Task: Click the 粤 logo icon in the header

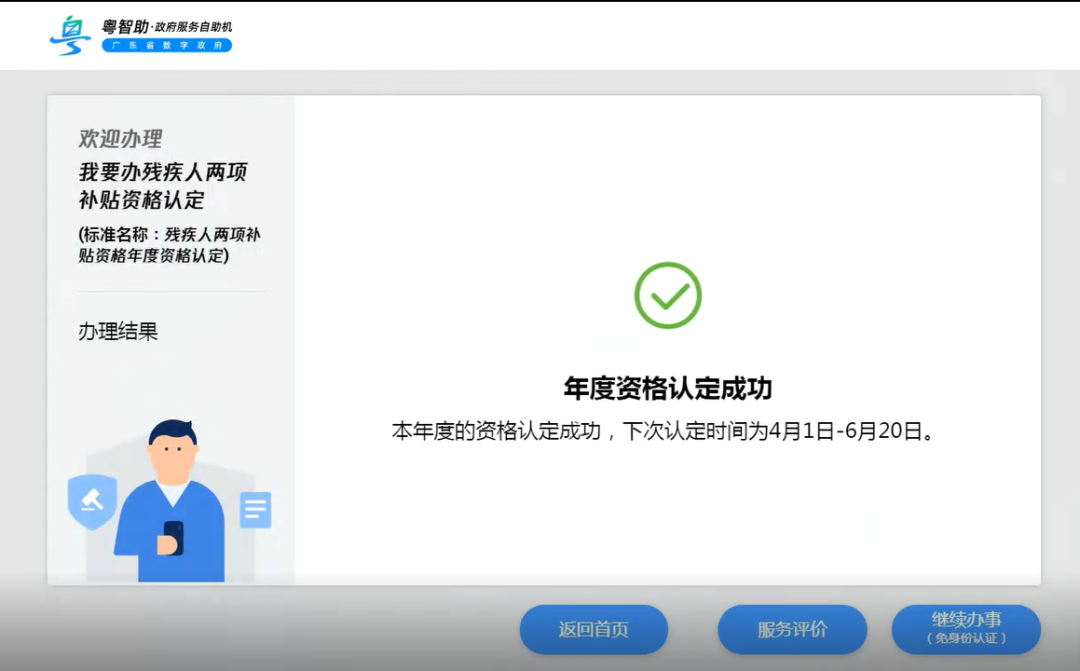Action: (68, 33)
